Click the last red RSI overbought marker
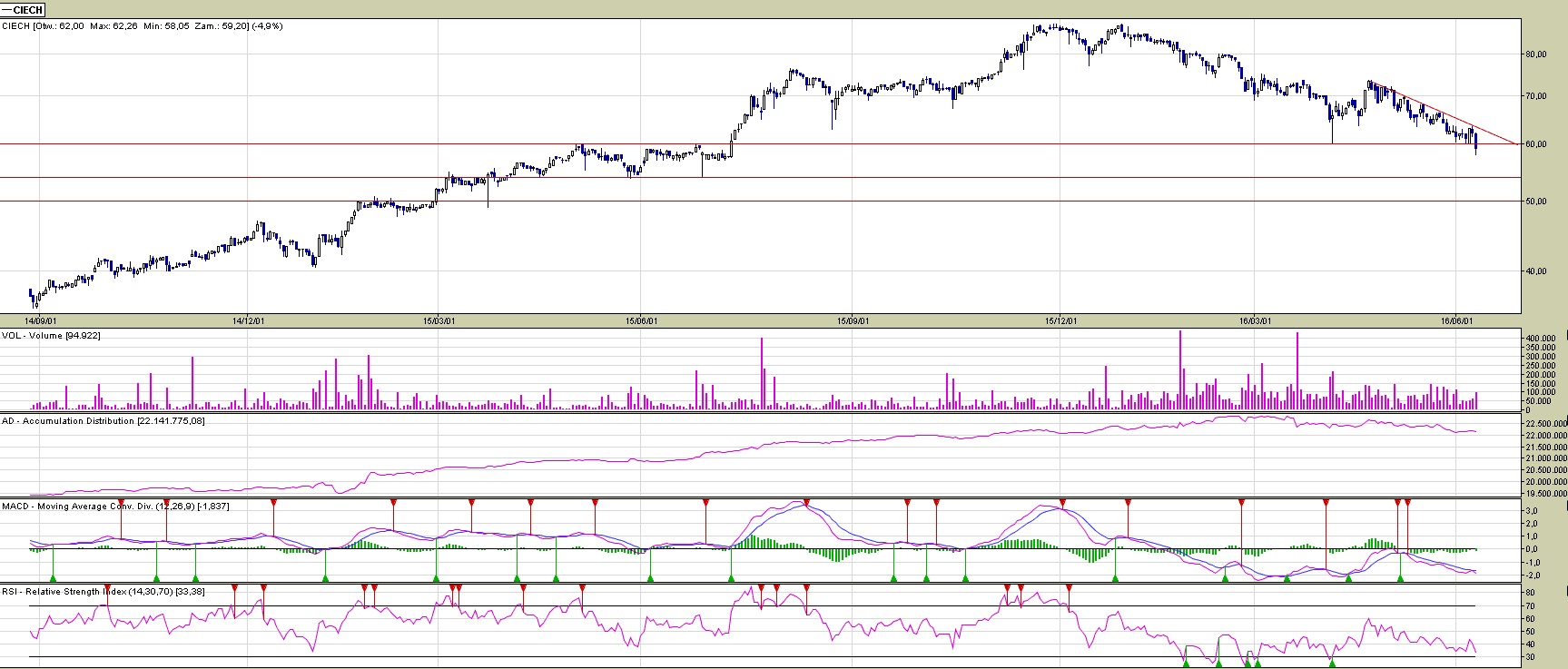 point(1069,588)
